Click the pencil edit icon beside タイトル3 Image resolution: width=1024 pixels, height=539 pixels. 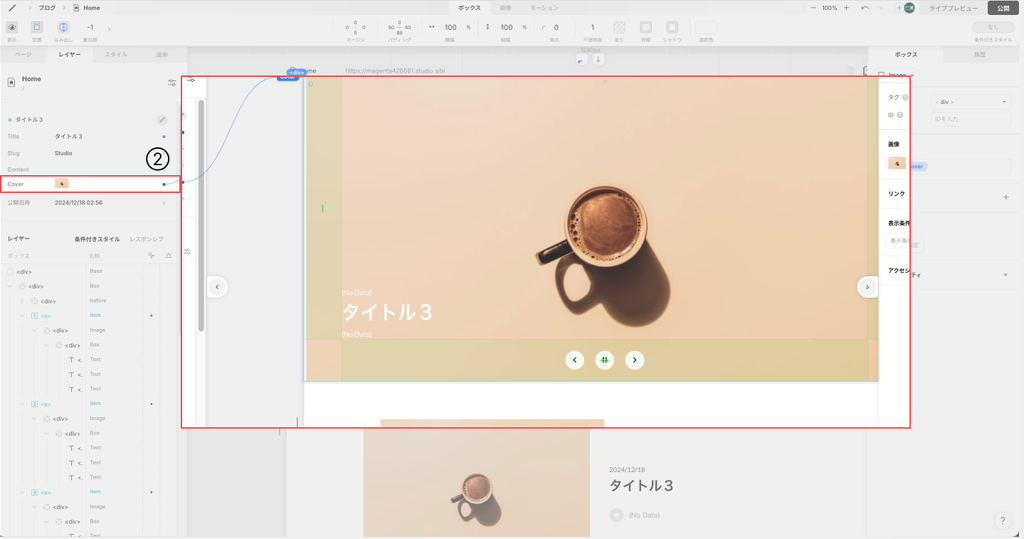(x=162, y=120)
